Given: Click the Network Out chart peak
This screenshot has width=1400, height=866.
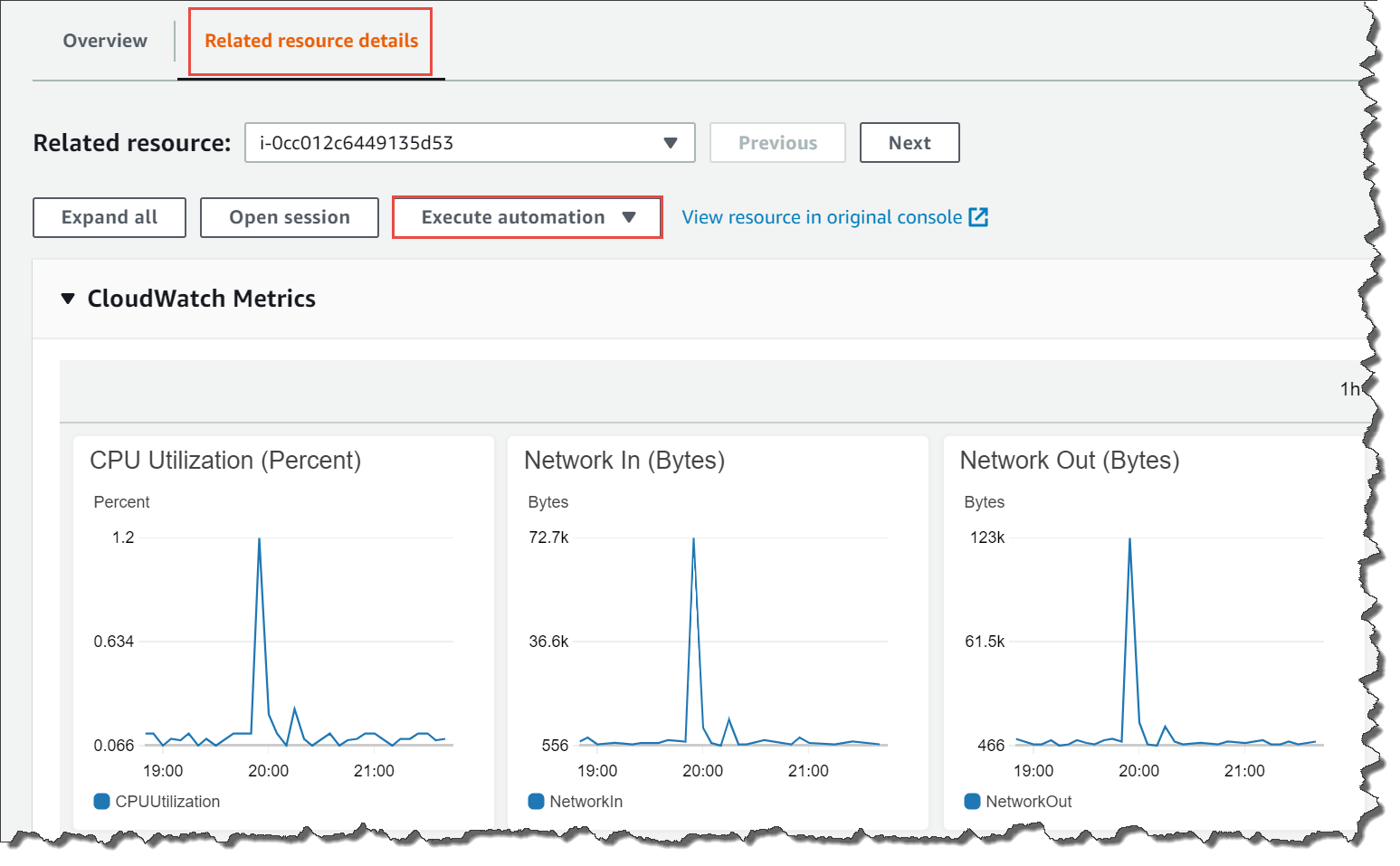Looking at the screenshot, I should coord(1129,540).
